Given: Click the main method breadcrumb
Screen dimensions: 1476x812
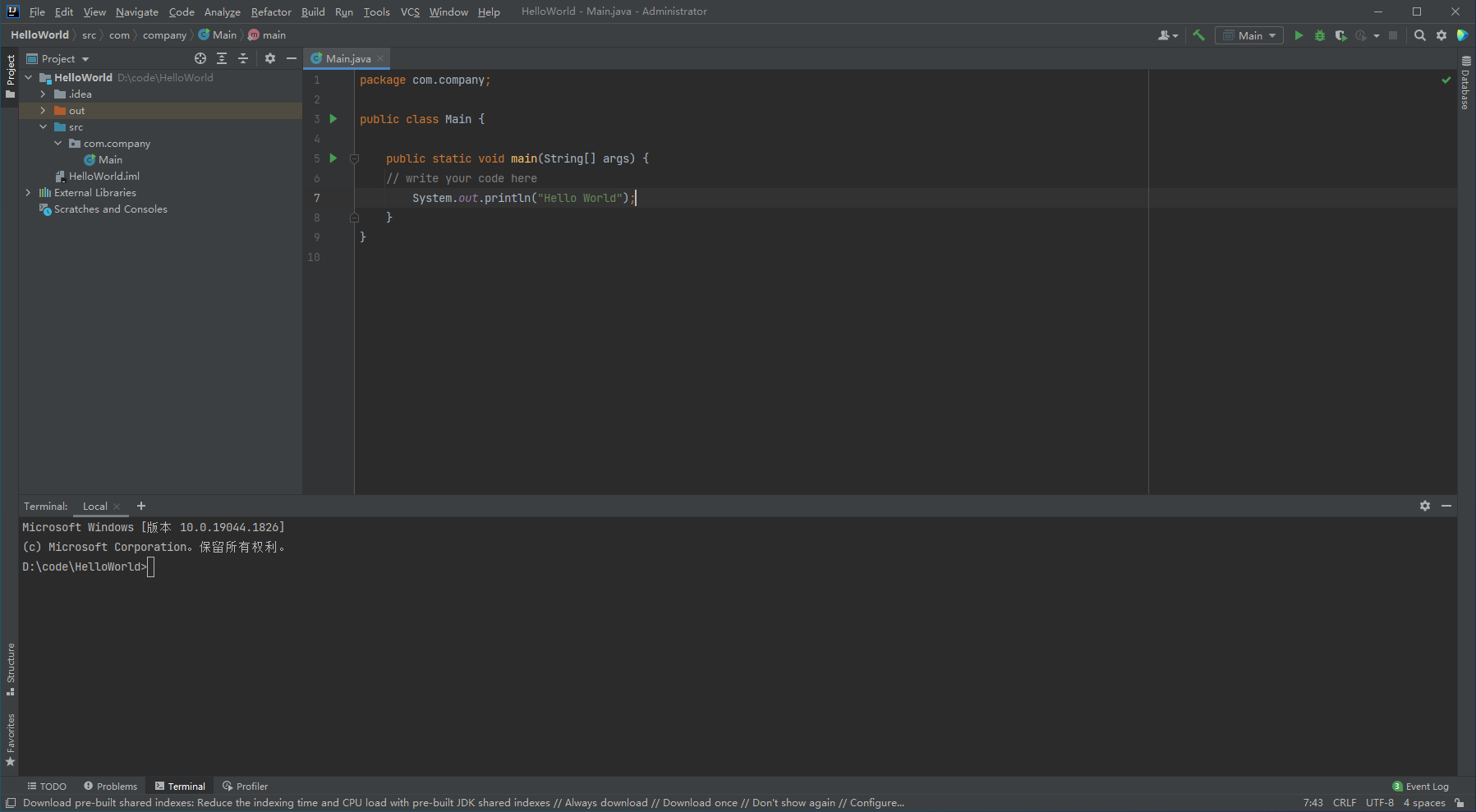Looking at the screenshot, I should 267,34.
